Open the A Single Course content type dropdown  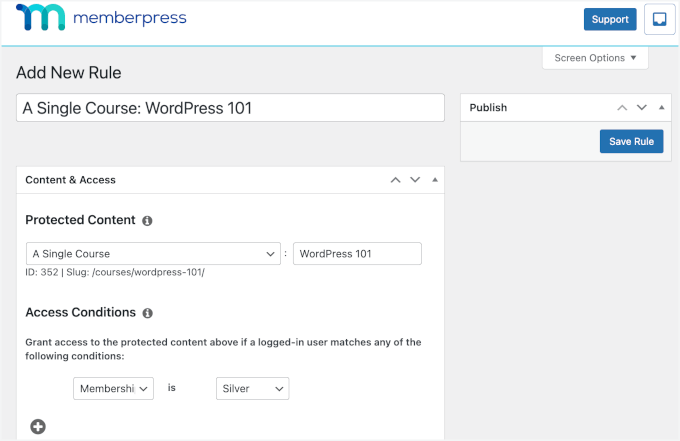coord(153,254)
